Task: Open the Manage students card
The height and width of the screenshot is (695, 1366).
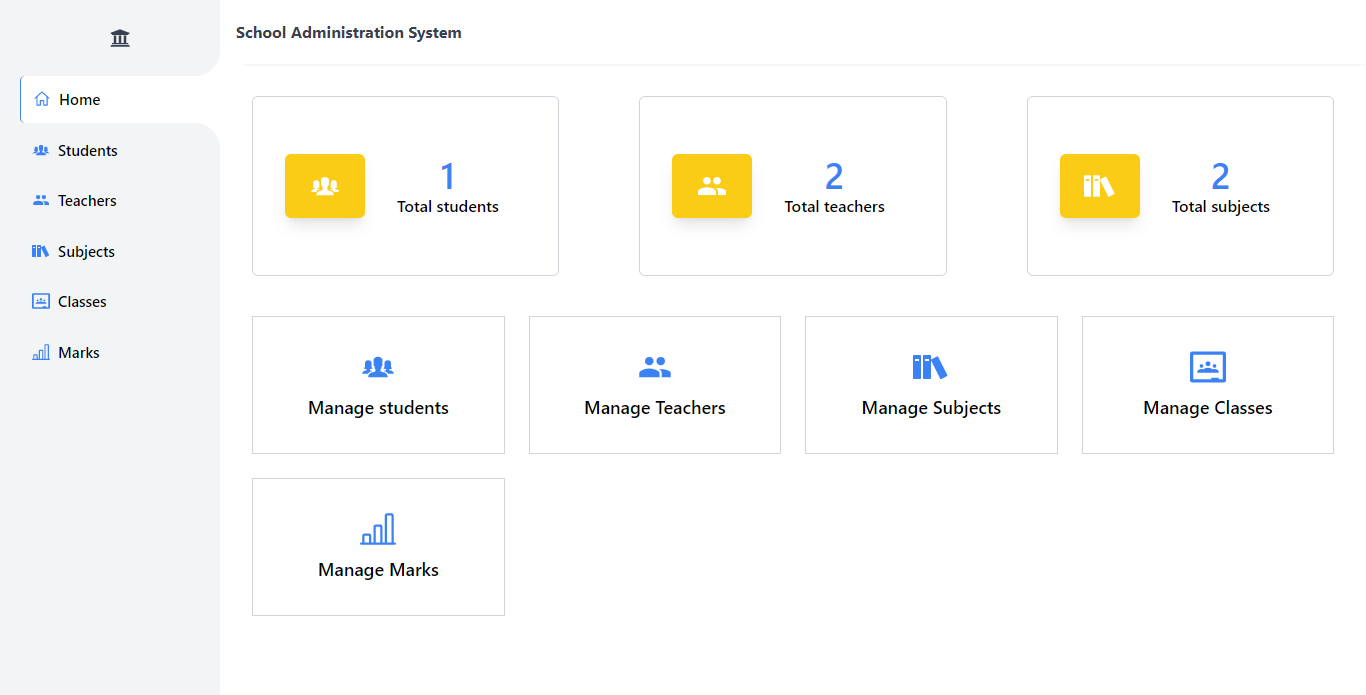Action: coord(378,385)
